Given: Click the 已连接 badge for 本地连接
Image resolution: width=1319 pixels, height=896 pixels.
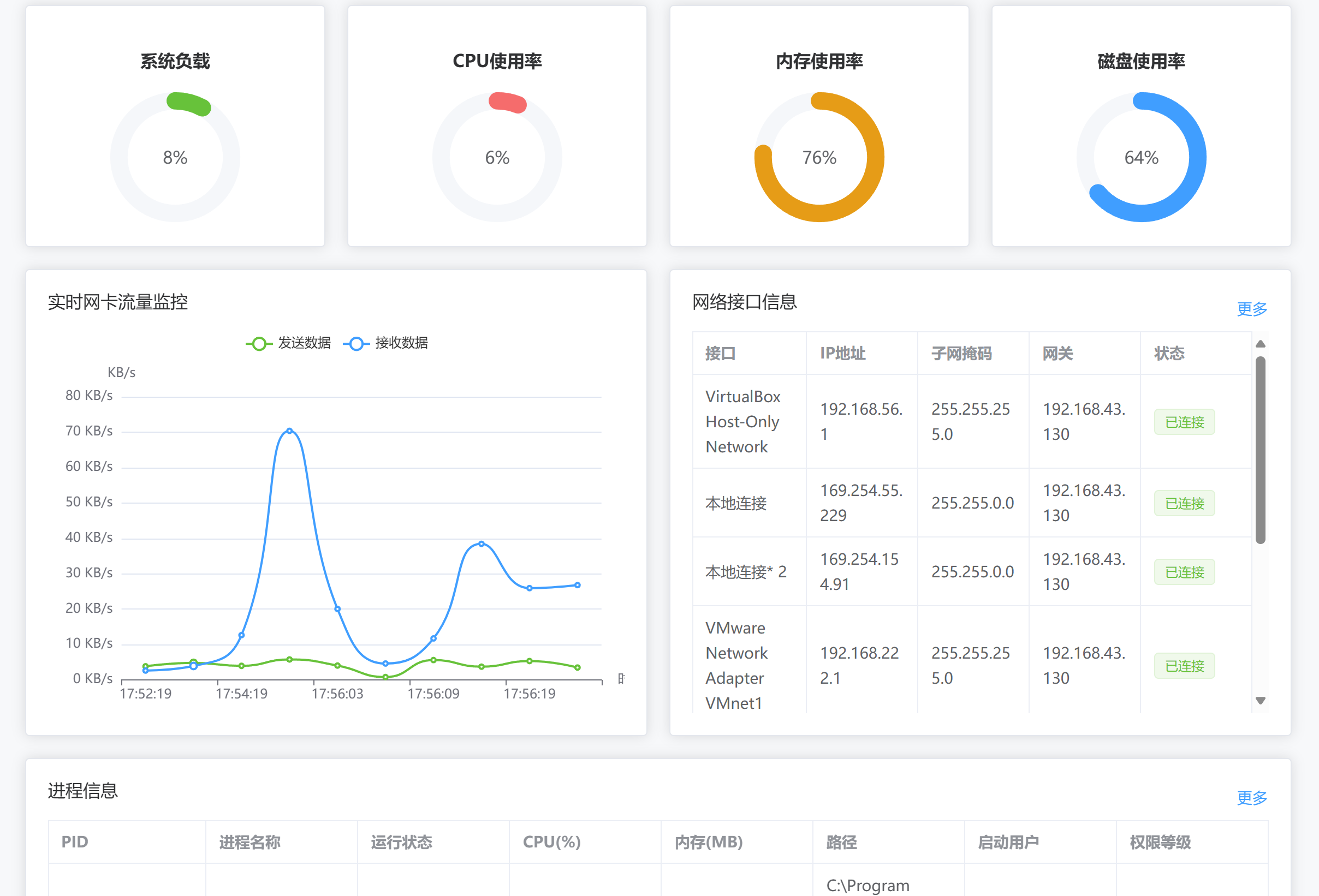Looking at the screenshot, I should (x=1184, y=503).
